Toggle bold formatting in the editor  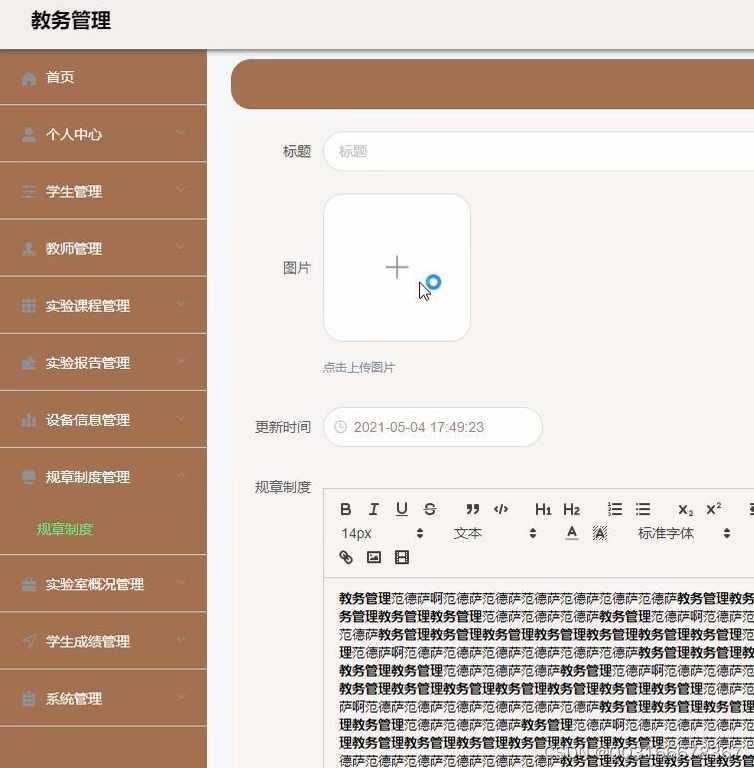click(345, 509)
